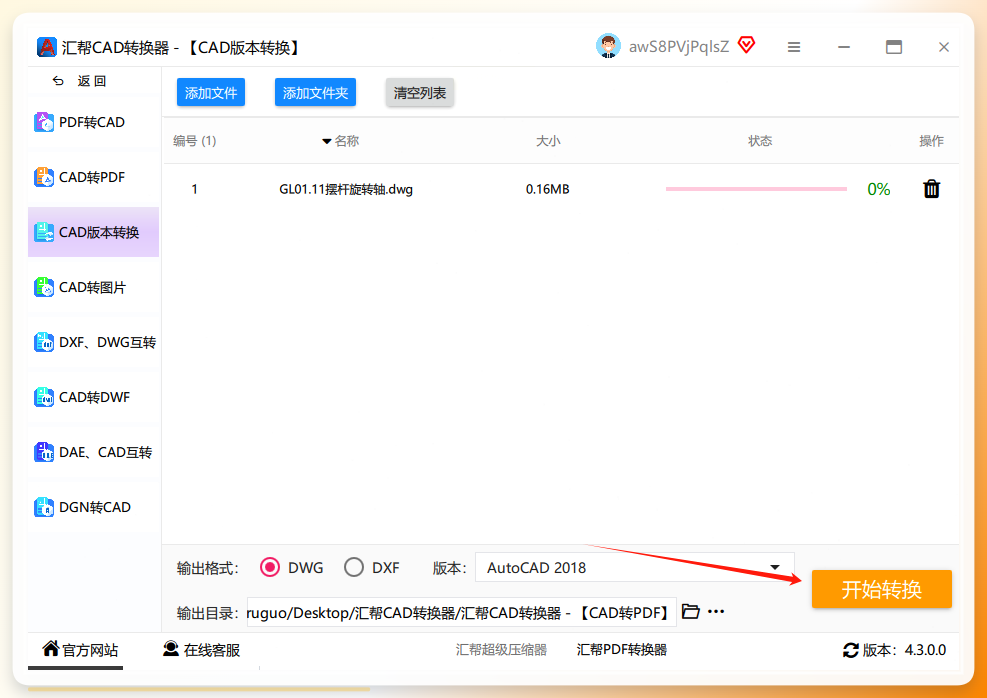Open the 汇帮PDF转换器 link
The height and width of the screenshot is (698, 987).
tap(621, 650)
